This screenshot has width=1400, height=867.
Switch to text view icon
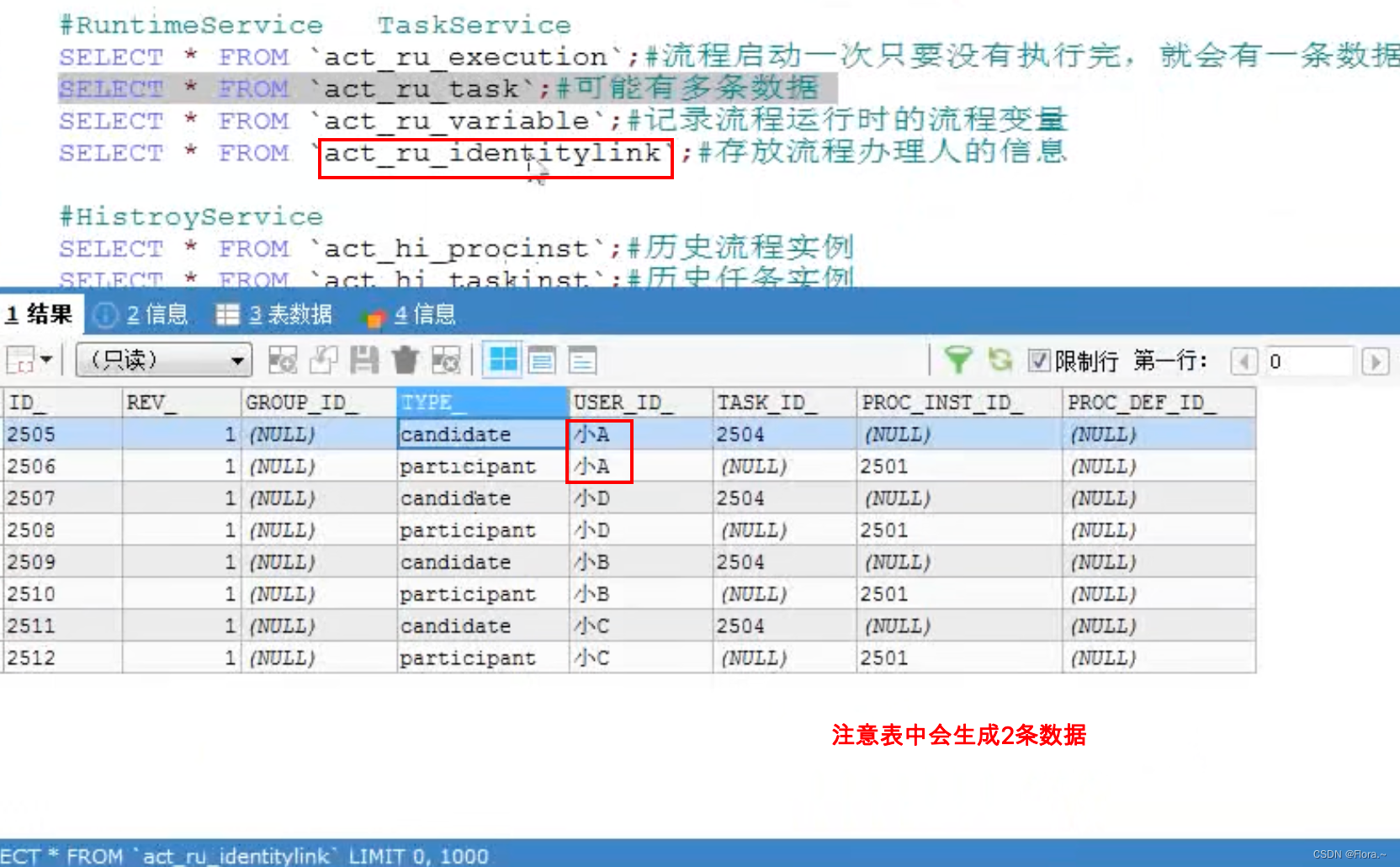pos(582,361)
